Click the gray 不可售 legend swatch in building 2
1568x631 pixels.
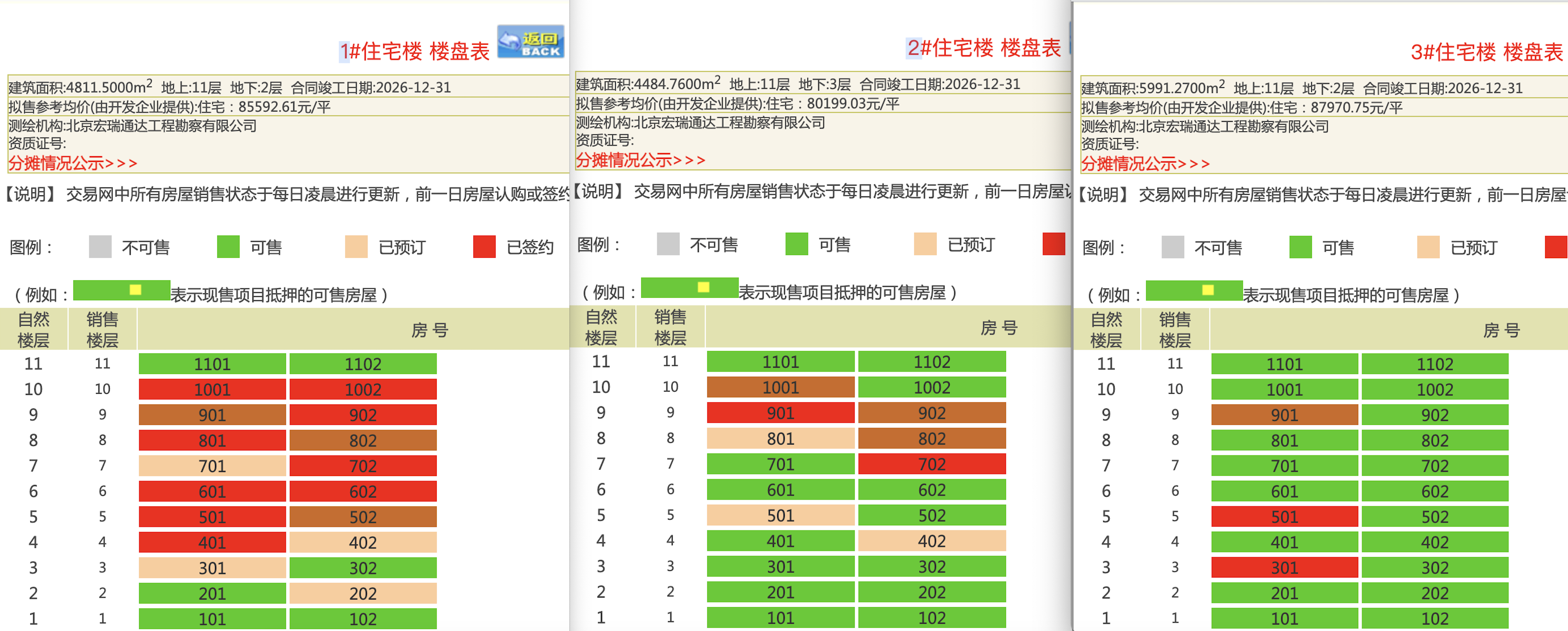pos(668,244)
